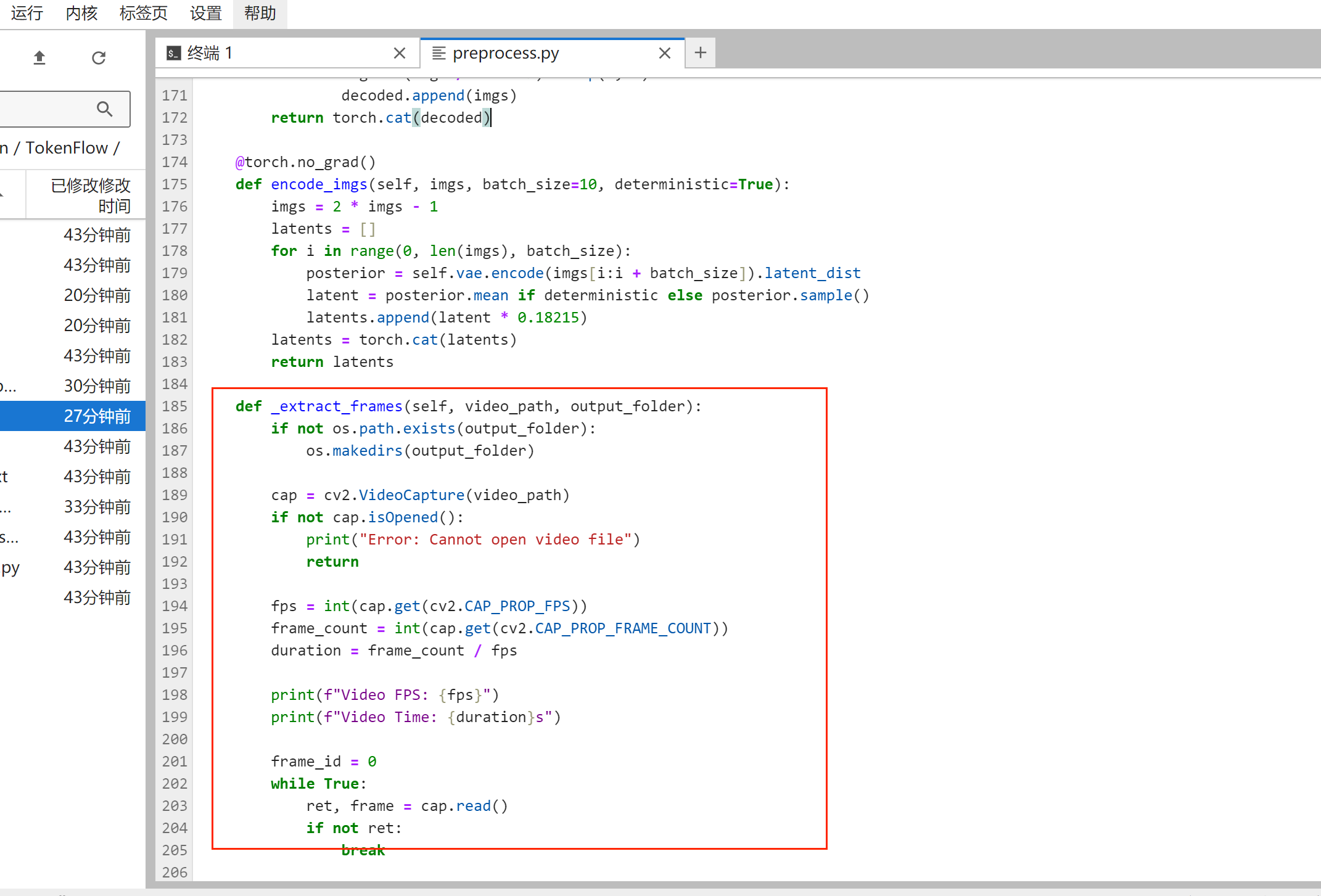Click the search magnifier icon
Image resolution: width=1321 pixels, height=896 pixels.
pos(105,109)
